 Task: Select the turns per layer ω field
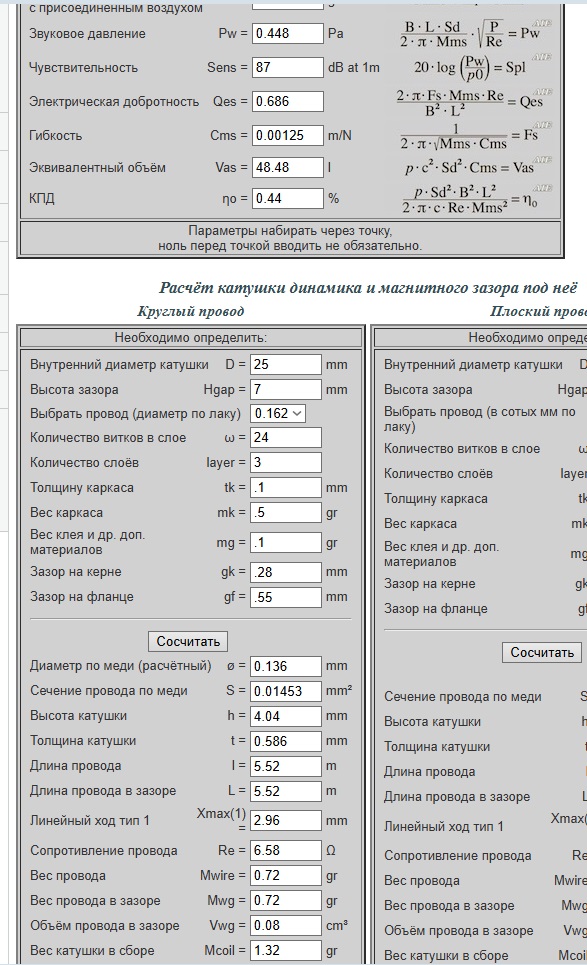pos(286,438)
